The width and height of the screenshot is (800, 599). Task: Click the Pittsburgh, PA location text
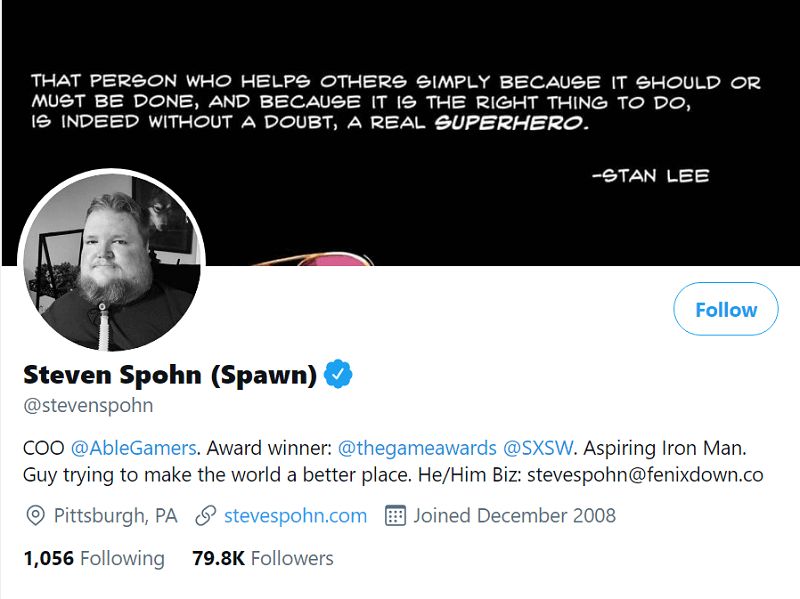coord(116,516)
